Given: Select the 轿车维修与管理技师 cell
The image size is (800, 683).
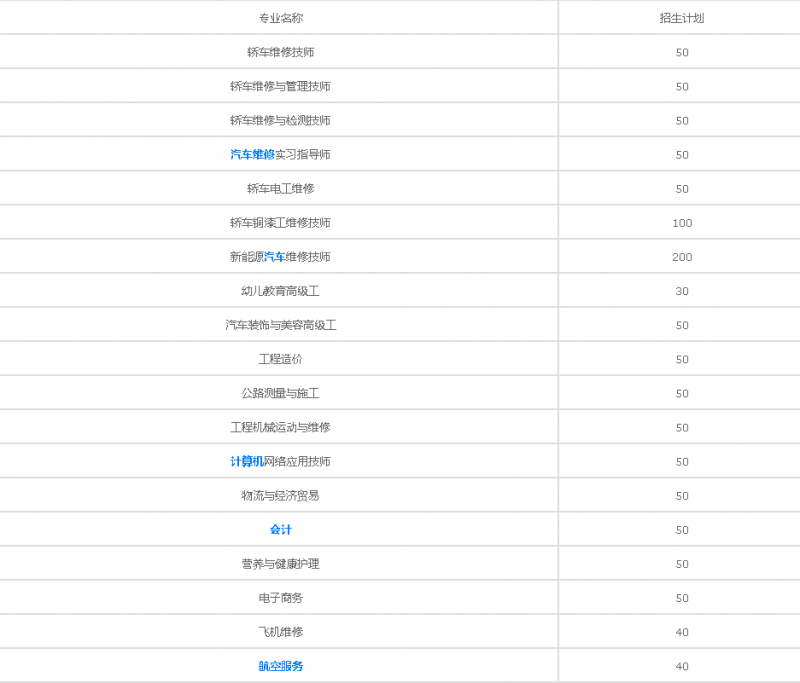Looking at the screenshot, I should (280, 86).
